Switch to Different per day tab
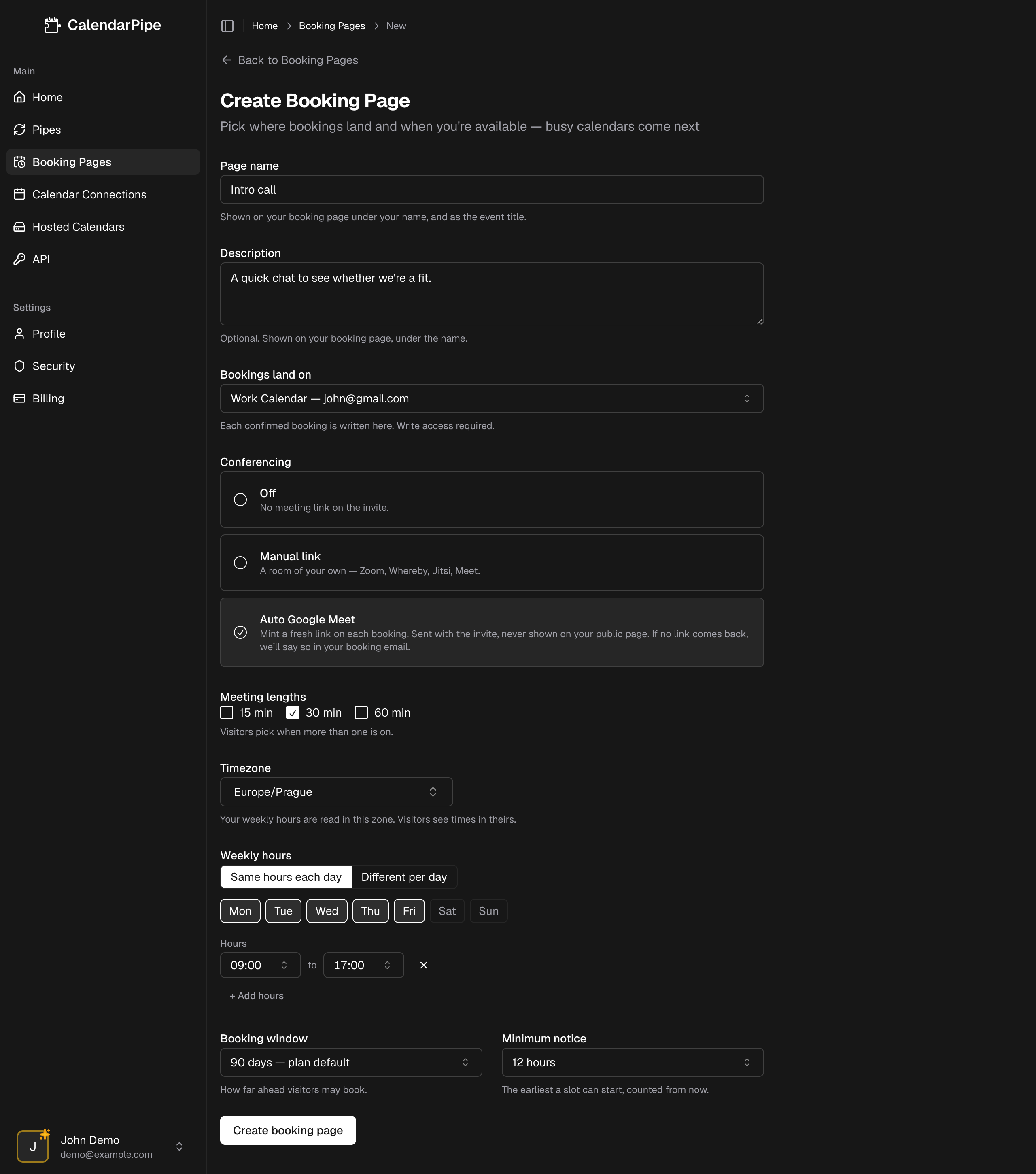Screen dimensions: 1036x1174 (404, 877)
